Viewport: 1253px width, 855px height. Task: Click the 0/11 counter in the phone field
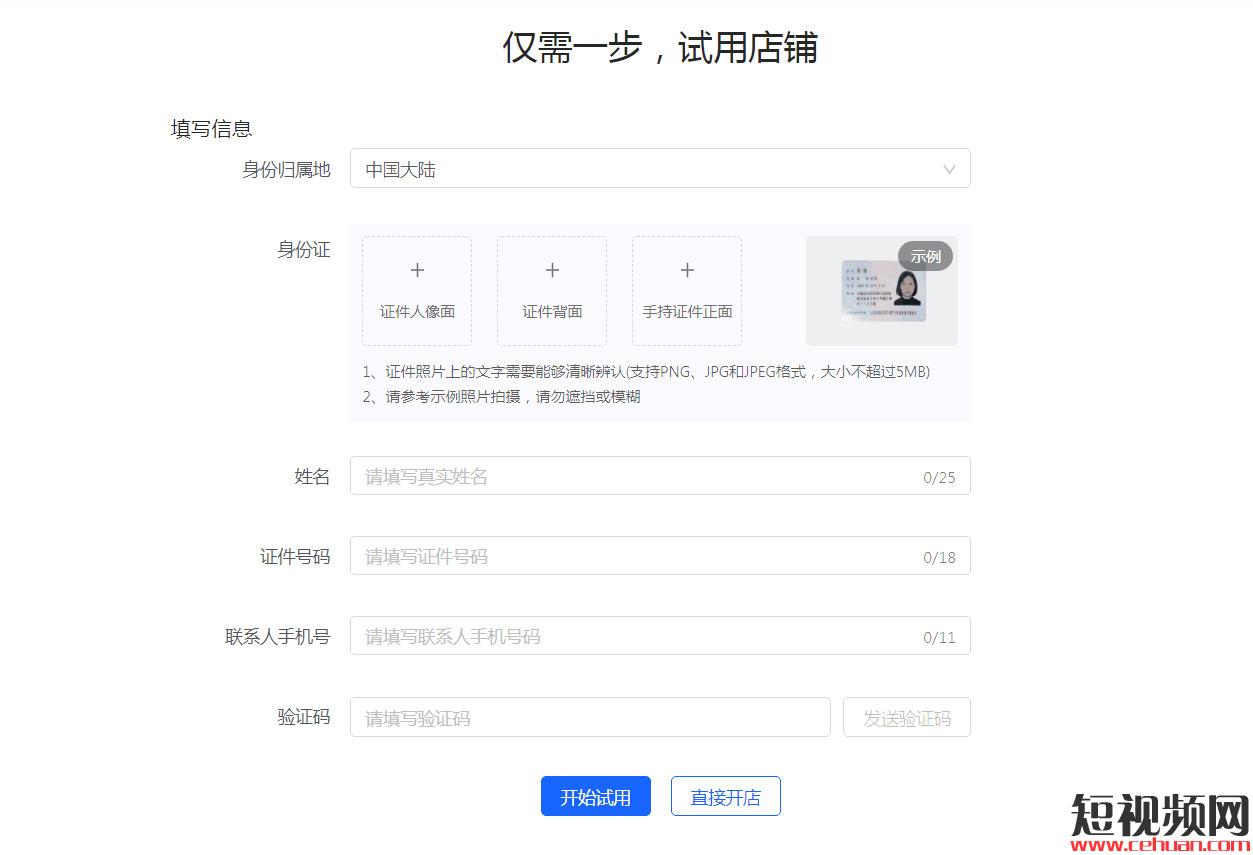[939, 638]
